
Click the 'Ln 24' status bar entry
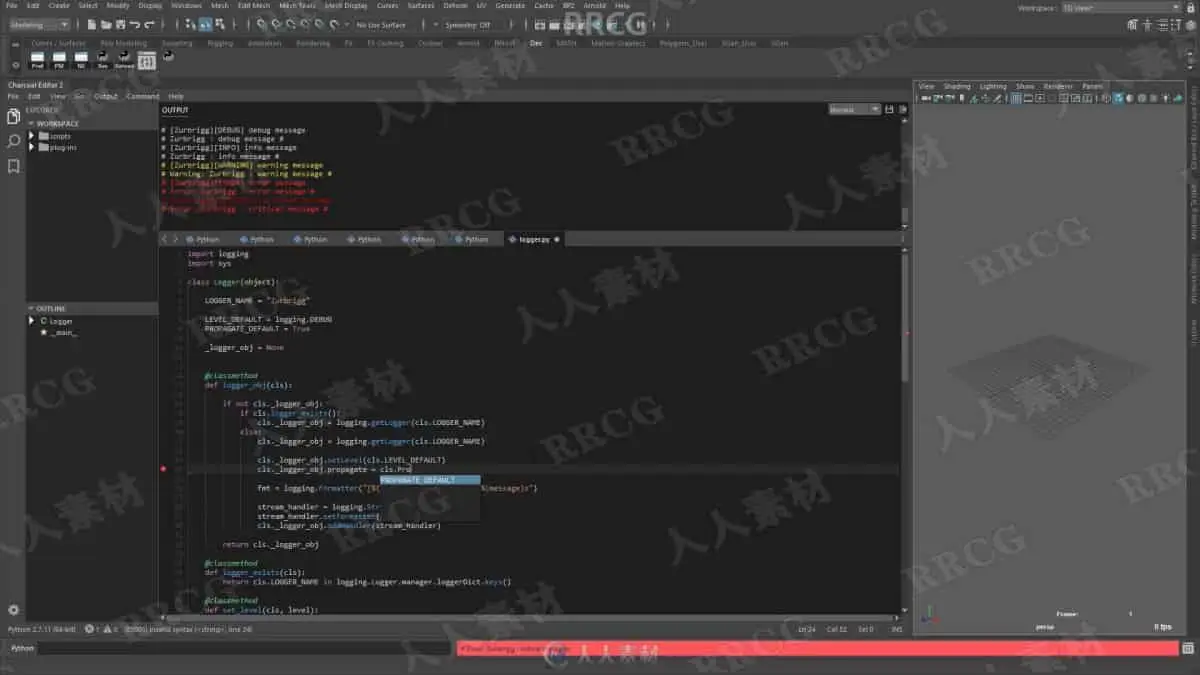click(807, 629)
